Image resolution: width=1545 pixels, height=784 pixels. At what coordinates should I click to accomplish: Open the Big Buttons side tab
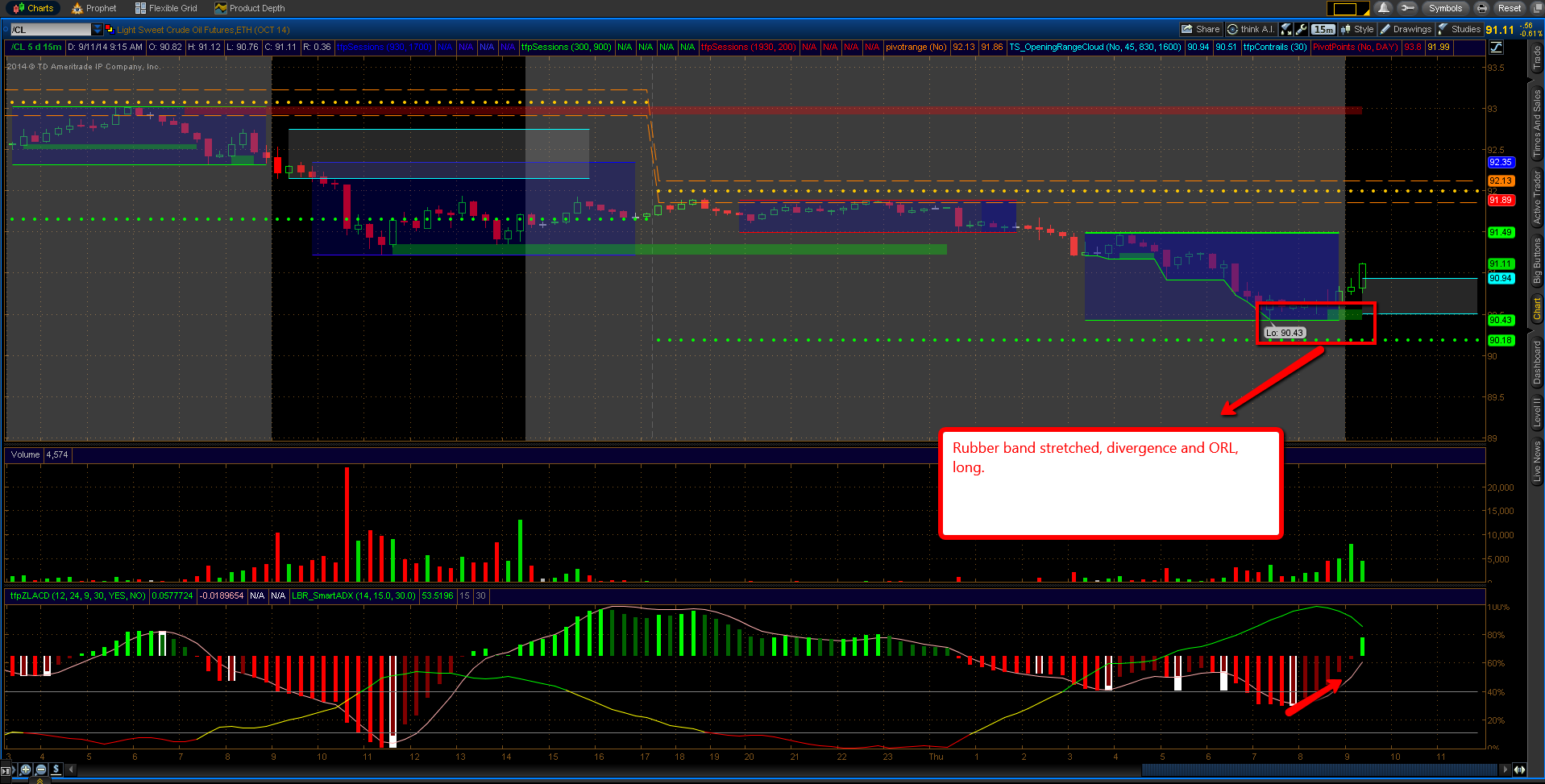click(1537, 260)
